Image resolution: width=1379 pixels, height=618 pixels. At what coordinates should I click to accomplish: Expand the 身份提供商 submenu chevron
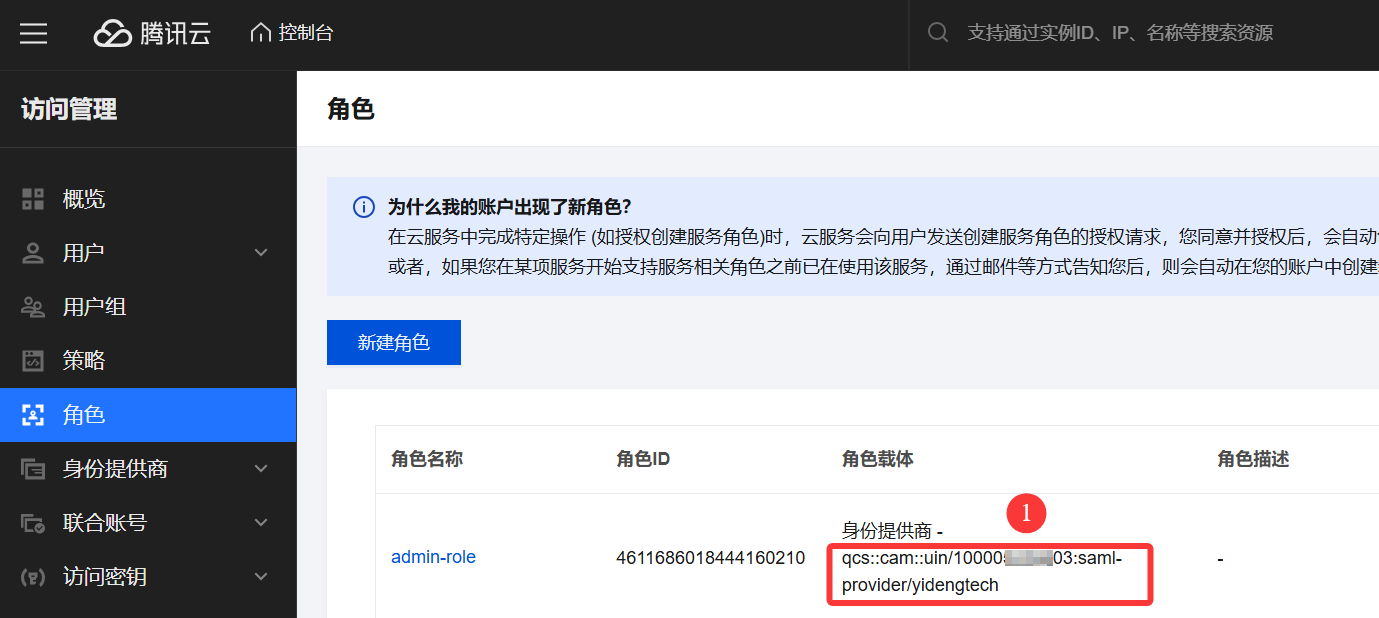point(261,469)
